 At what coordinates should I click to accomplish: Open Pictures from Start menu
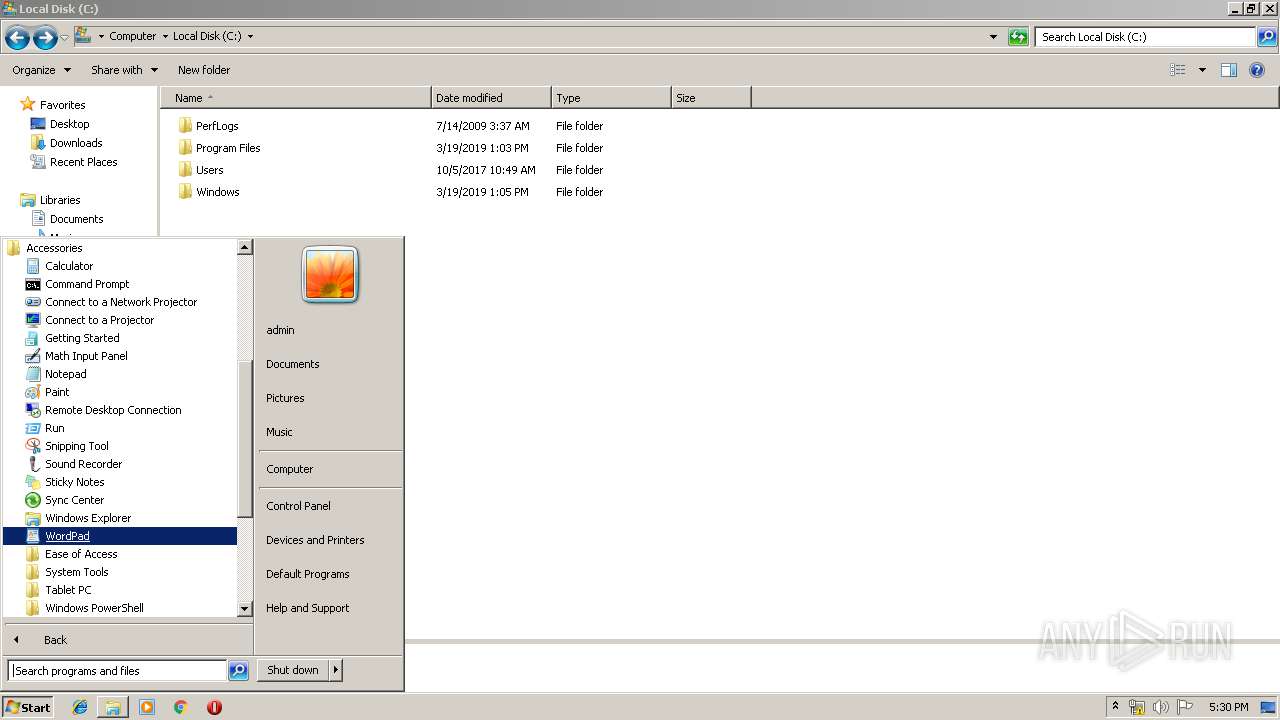[x=285, y=398]
